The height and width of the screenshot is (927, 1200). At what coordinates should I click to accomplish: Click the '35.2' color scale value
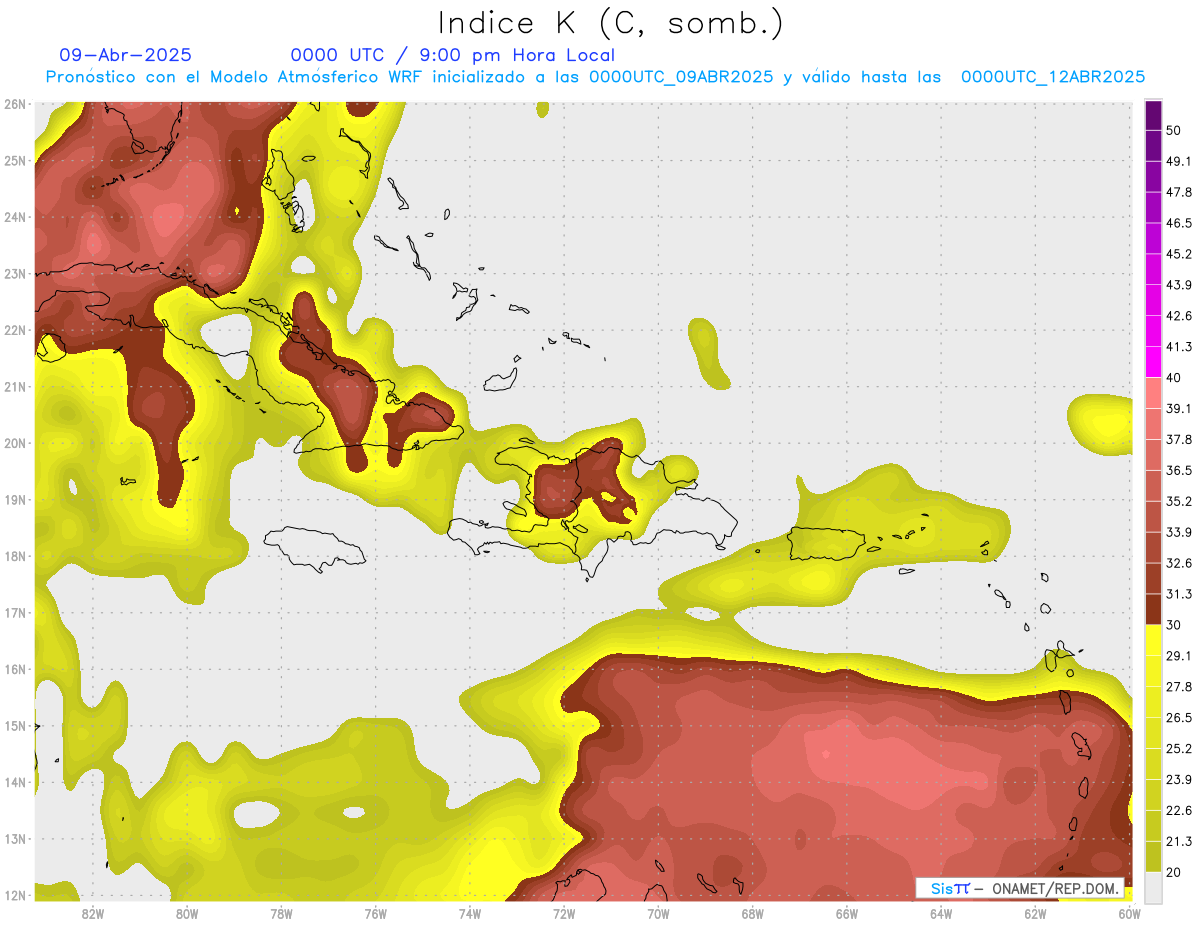click(x=1179, y=502)
